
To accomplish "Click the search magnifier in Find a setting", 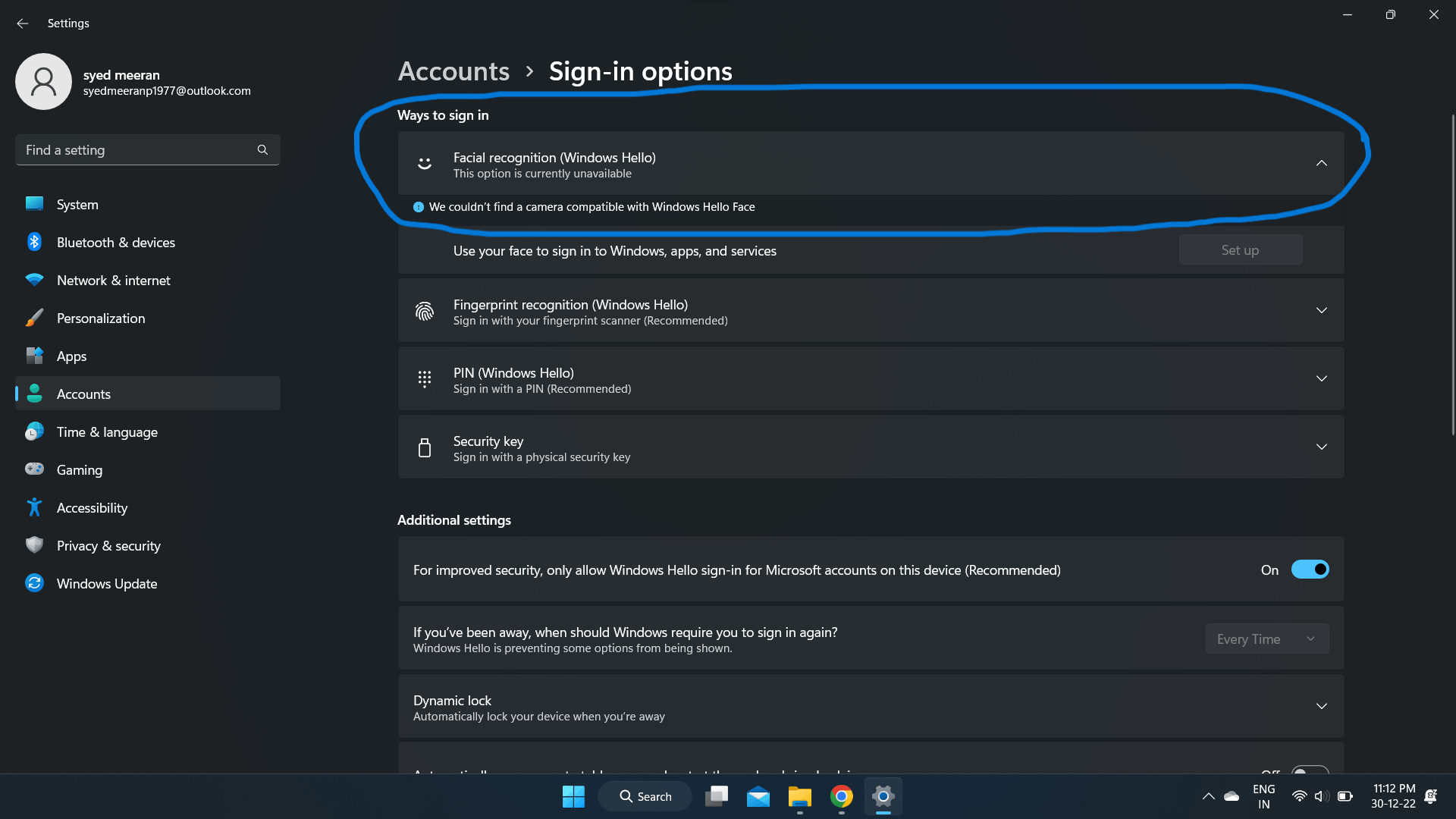I will pyautogui.click(x=262, y=150).
